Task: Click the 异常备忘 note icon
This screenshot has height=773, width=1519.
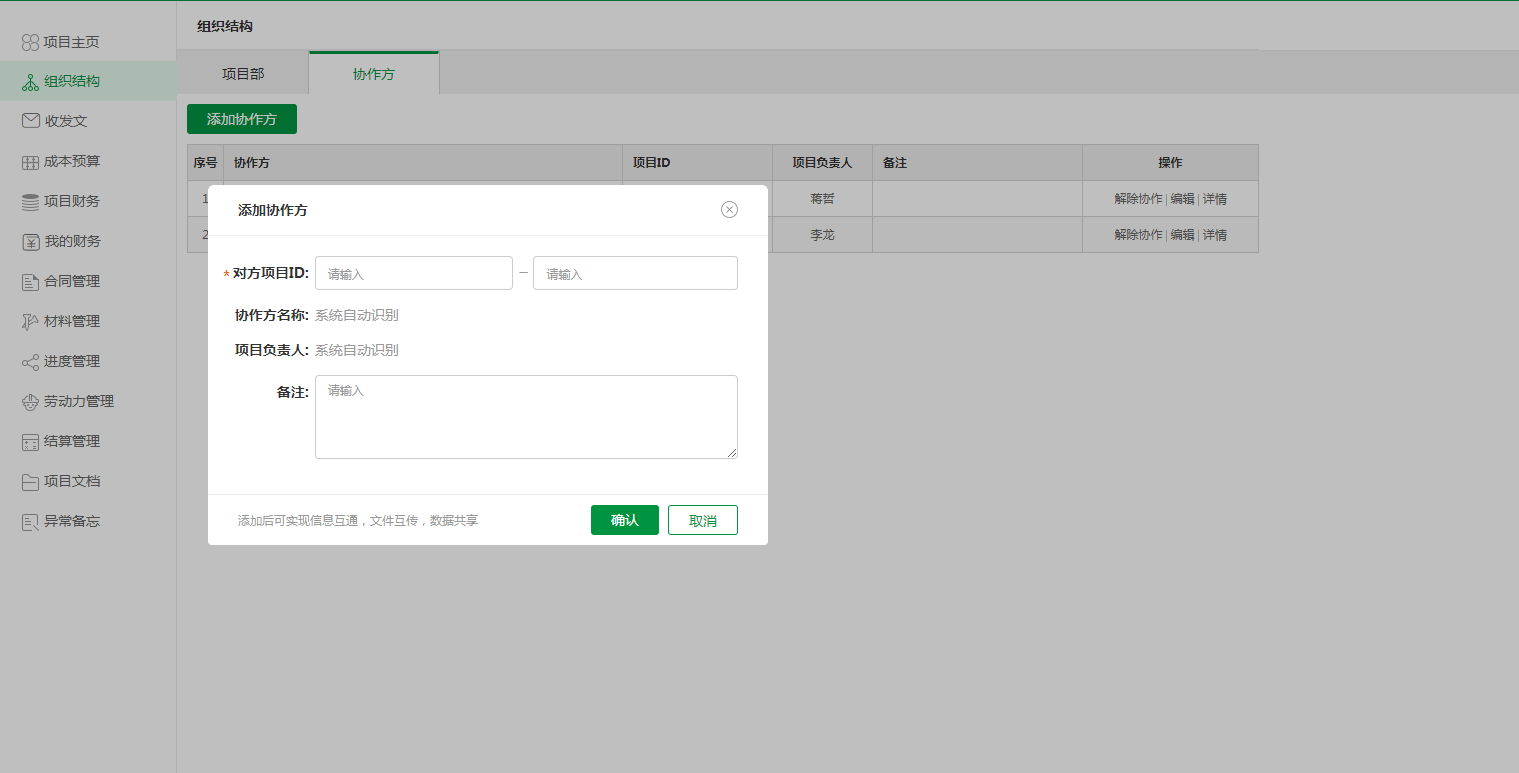Action: tap(30, 522)
